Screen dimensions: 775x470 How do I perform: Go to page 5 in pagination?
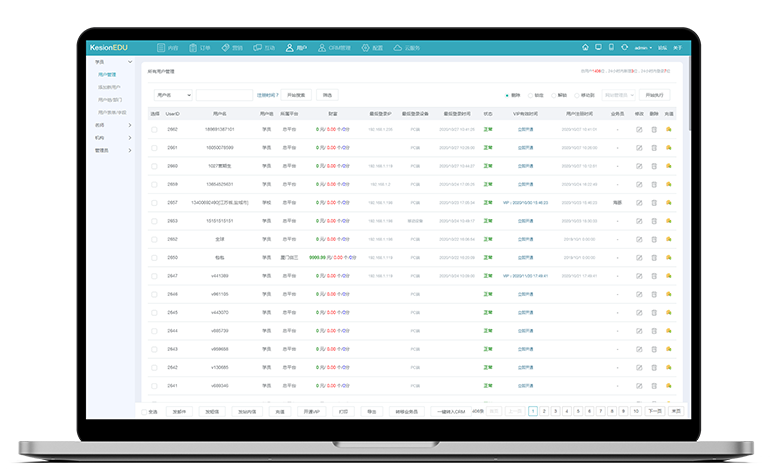coord(578,411)
